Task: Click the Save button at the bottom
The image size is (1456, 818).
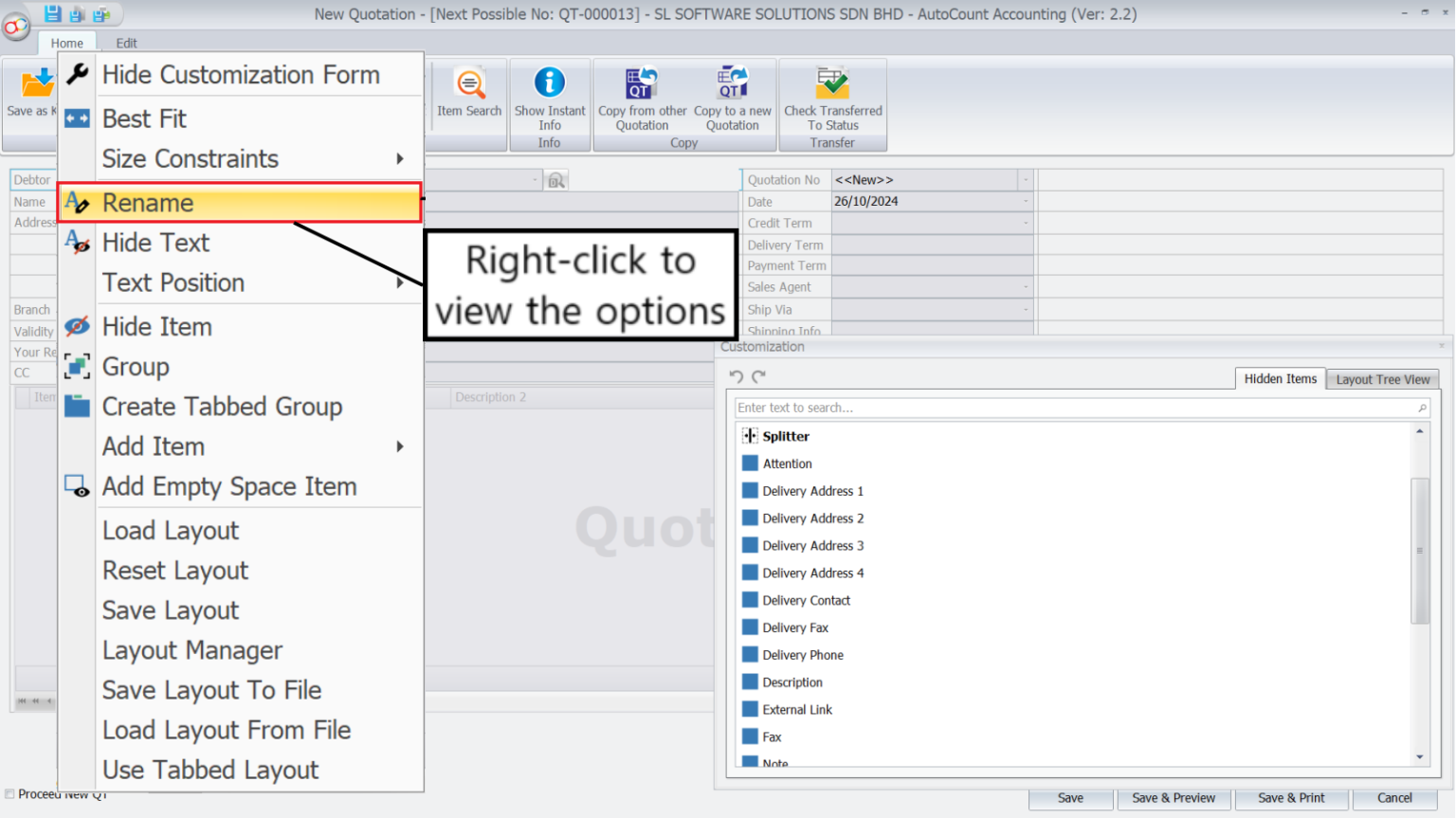Action: pos(1070,798)
